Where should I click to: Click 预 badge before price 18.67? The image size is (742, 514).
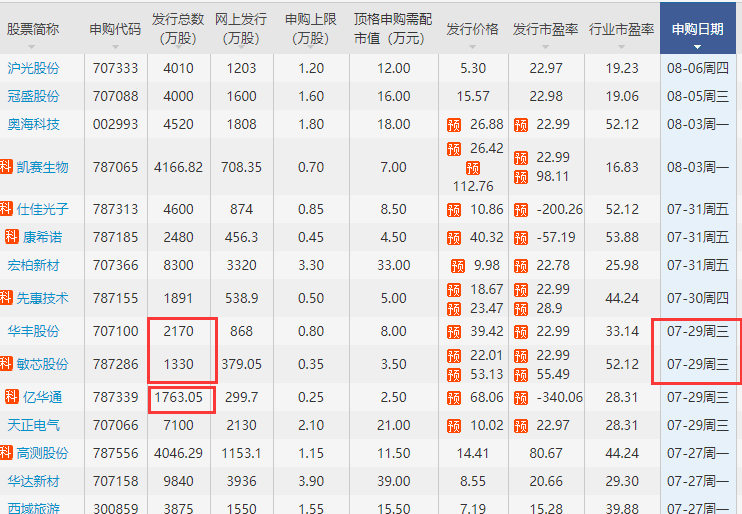(x=454, y=290)
